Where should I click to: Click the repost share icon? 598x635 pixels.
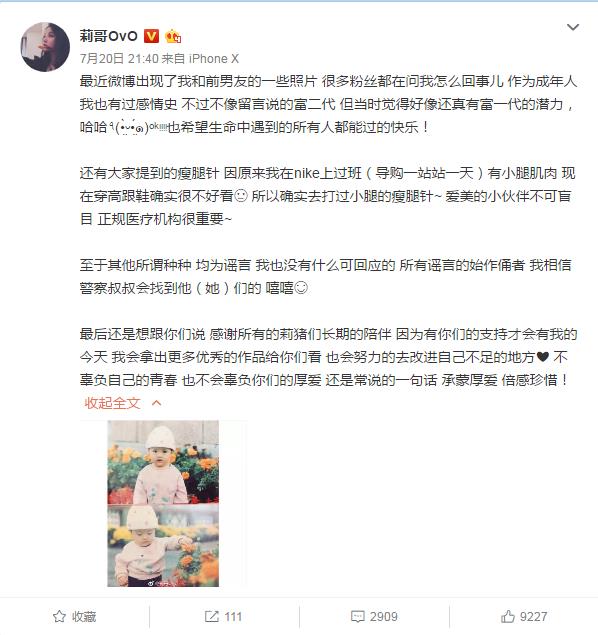211,616
